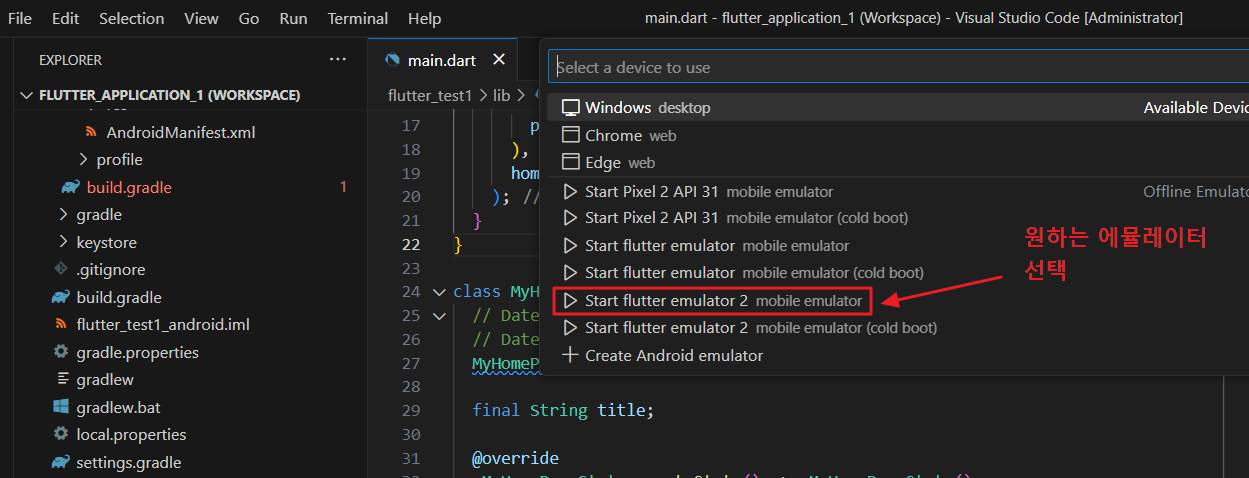The width and height of the screenshot is (1249, 478).
Task: Click lib in the breadcrumb path
Action: (502, 95)
